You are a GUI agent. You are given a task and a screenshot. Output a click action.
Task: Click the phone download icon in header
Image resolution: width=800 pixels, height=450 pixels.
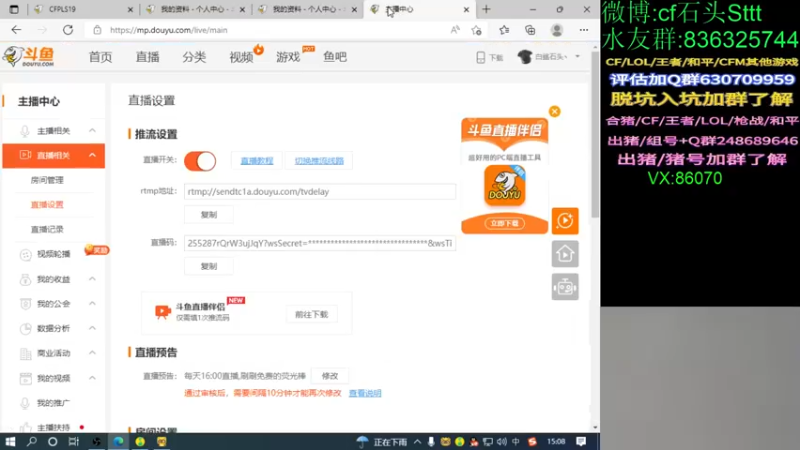click(x=481, y=57)
